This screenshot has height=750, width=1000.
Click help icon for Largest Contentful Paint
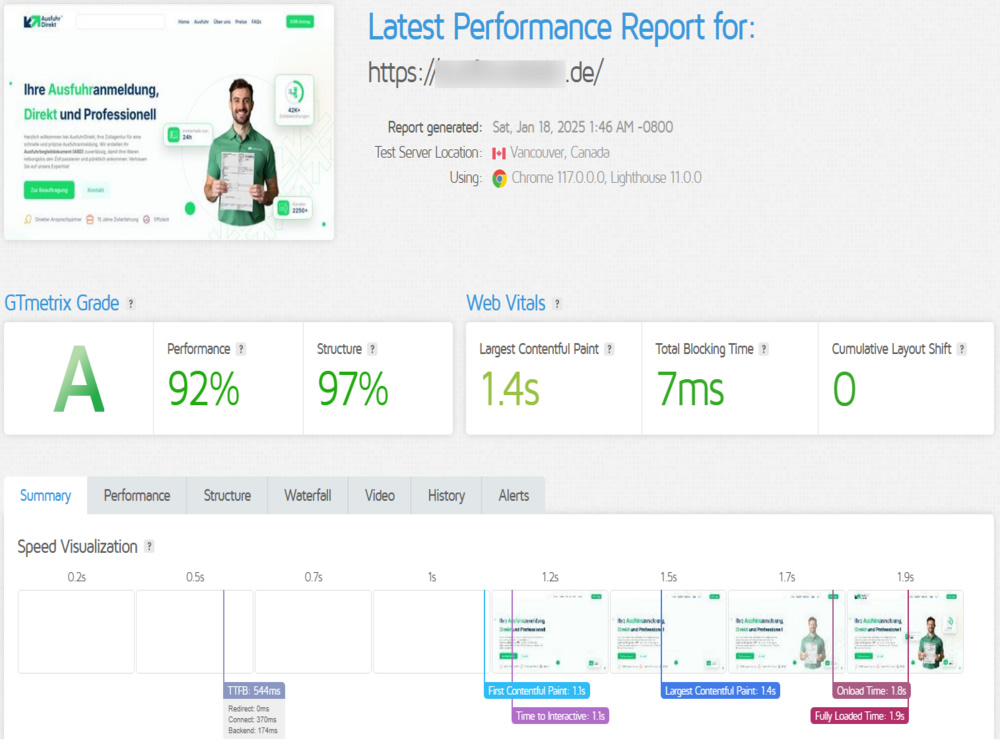click(609, 349)
